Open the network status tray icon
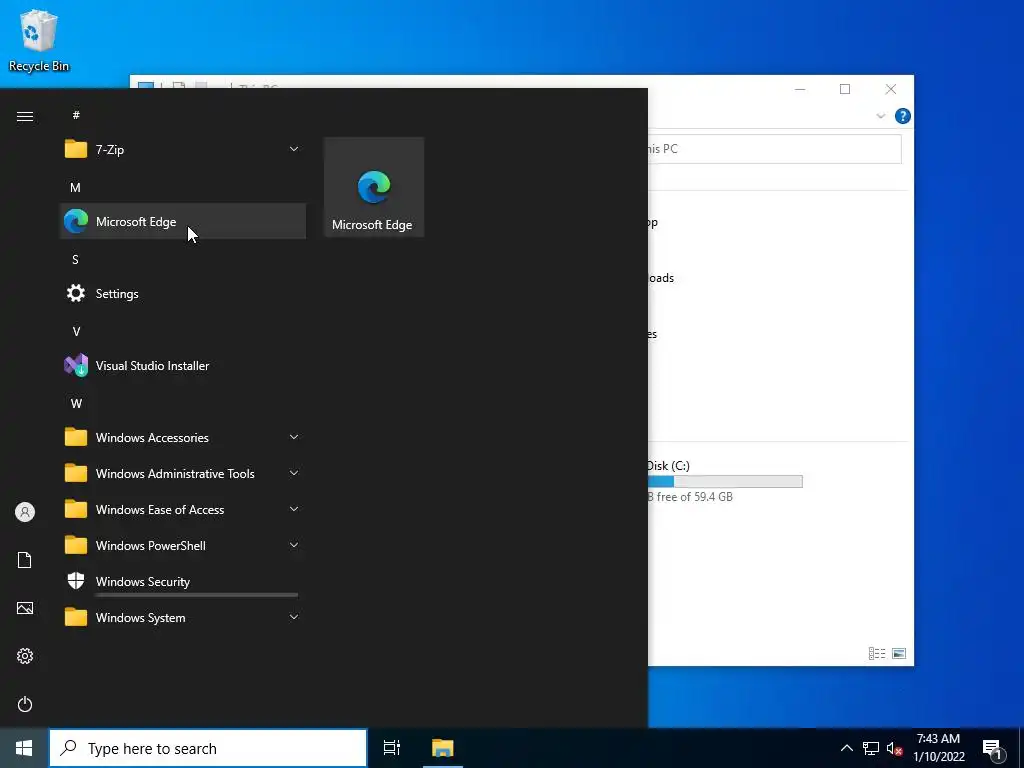Viewport: 1024px width, 768px height. point(871,748)
